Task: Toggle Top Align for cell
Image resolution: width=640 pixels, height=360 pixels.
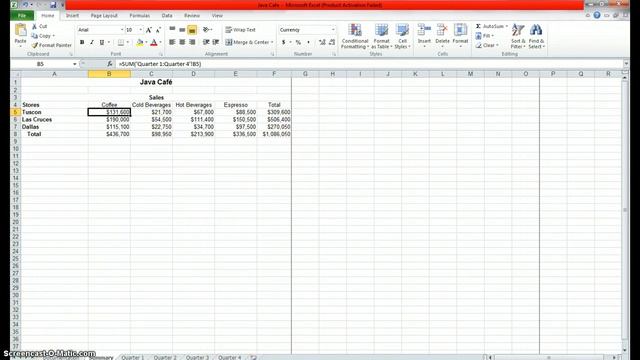Action: point(172,29)
